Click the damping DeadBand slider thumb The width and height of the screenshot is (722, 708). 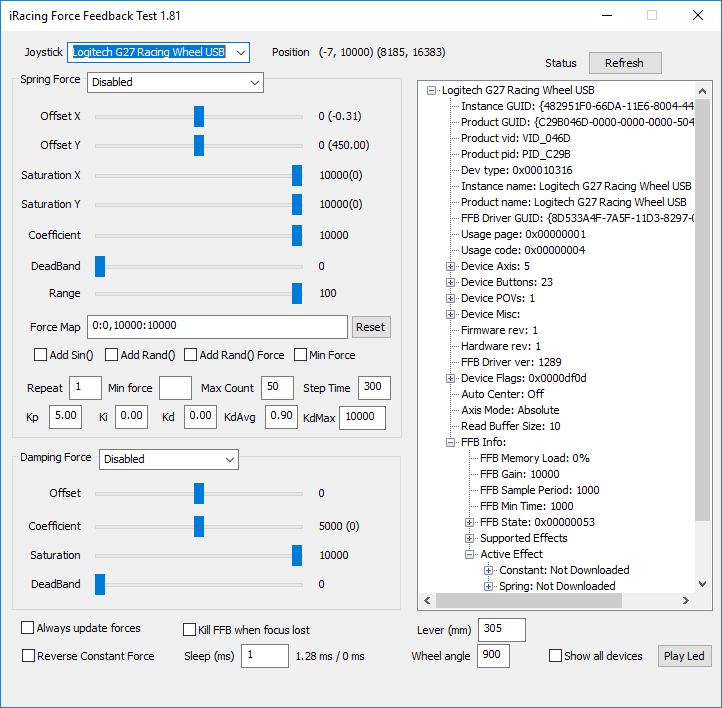[x=100, y=585]
